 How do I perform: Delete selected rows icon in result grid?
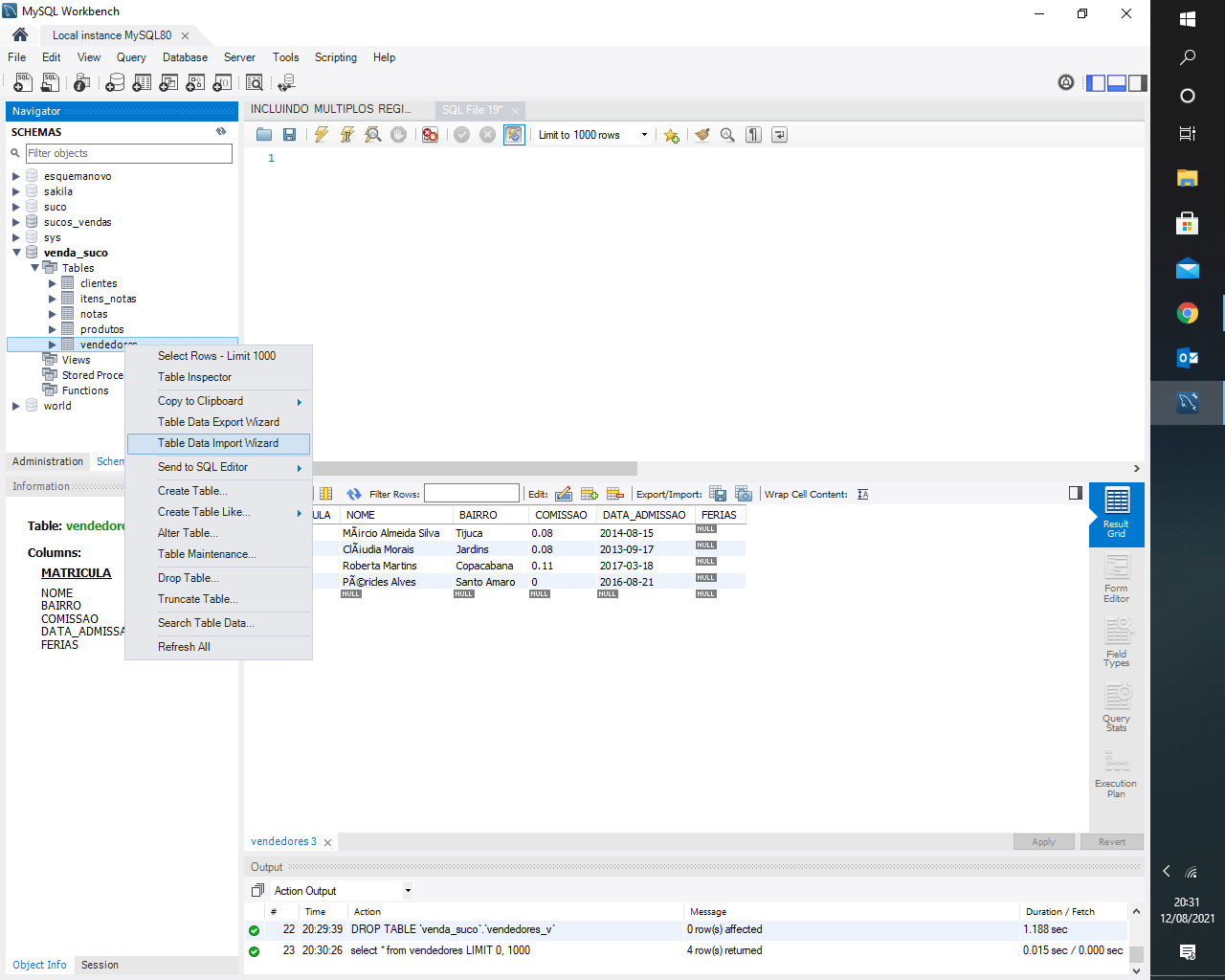click(x=615, y=494)
